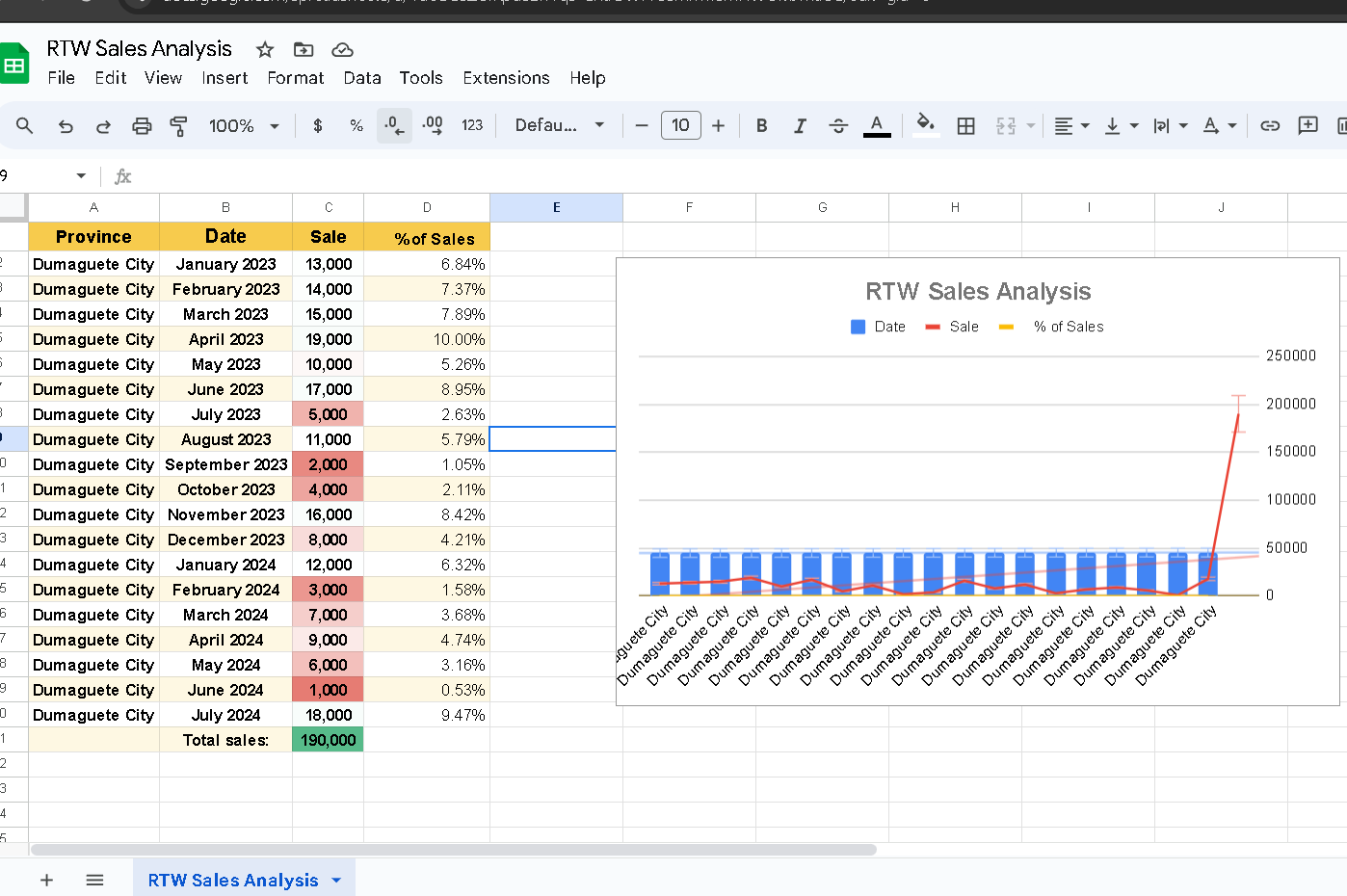Insert a comment

[x=1307, y=125]
